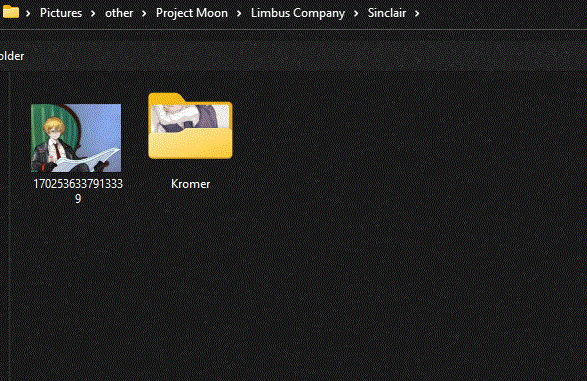
Task: Open the 'other' breadcrumb folder
Action: pos(119,13)
